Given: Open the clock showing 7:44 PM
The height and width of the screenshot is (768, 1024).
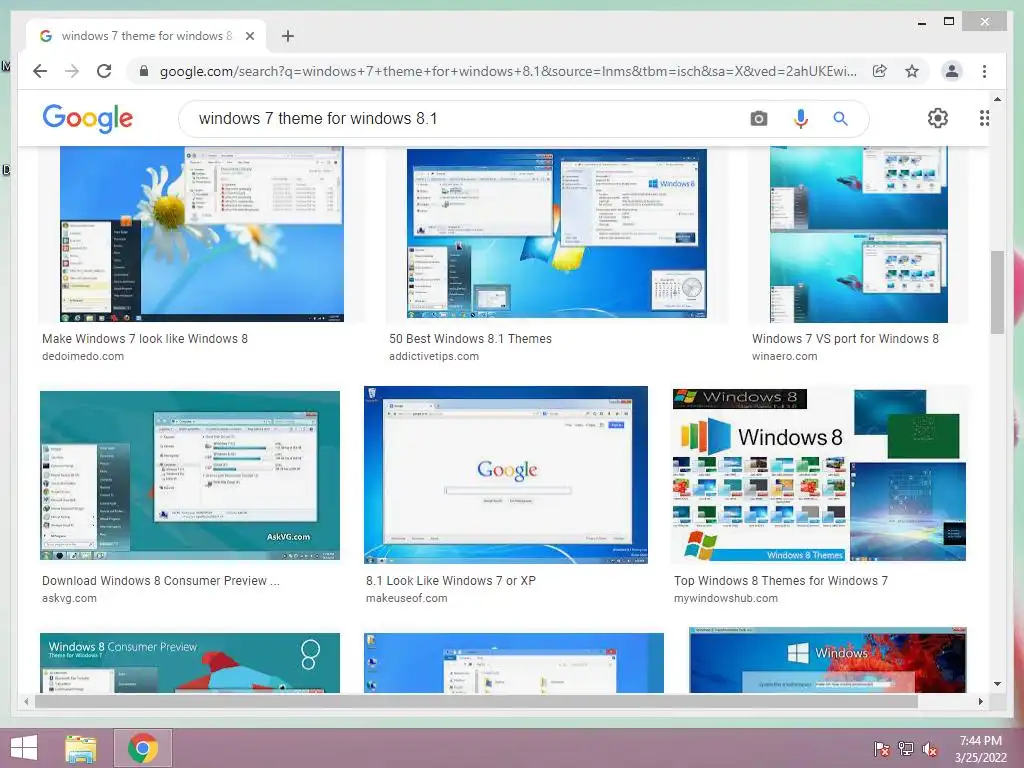Looking at the screenshot, I should 980,749.
